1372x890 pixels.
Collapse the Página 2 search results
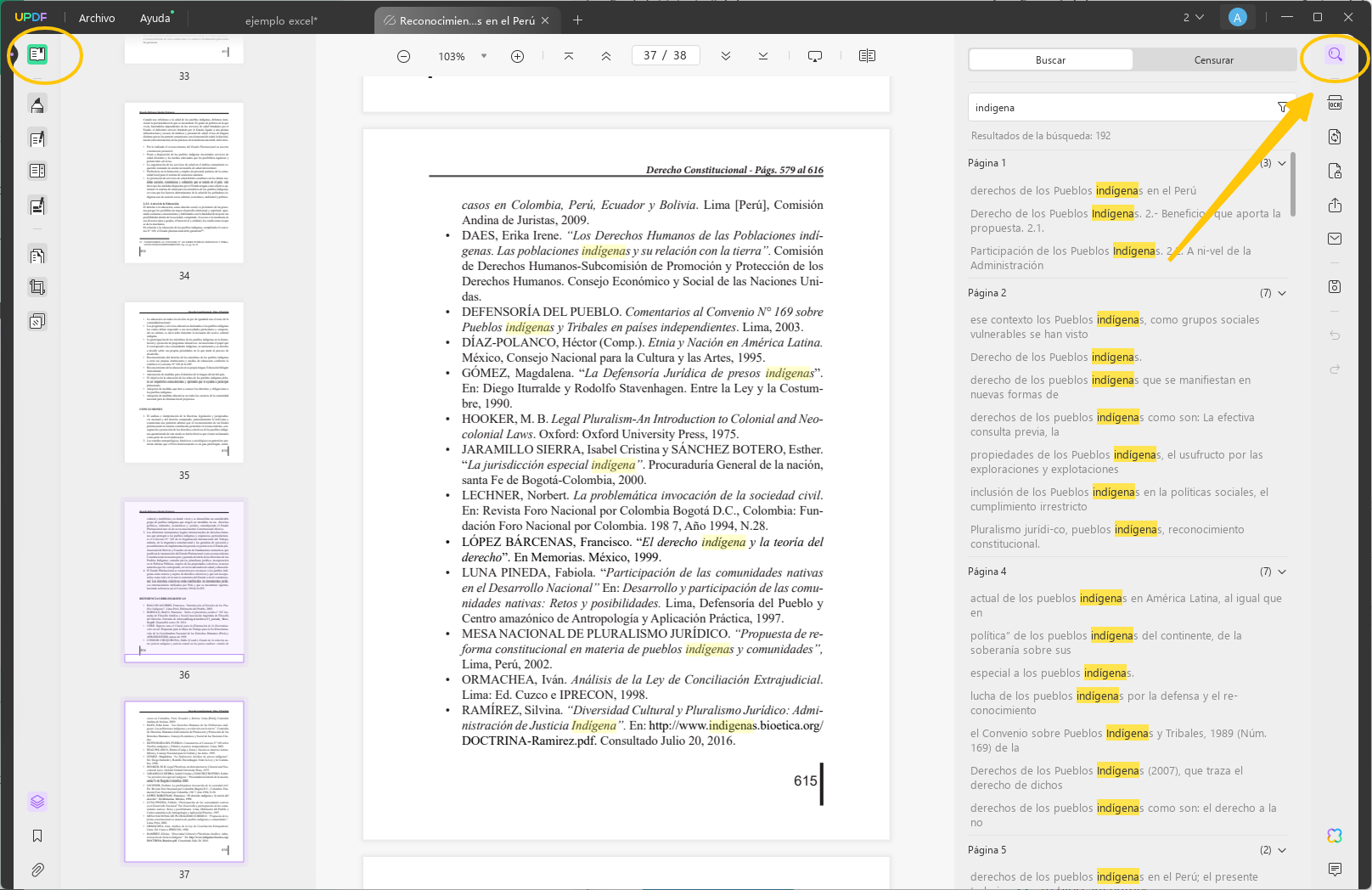(1282, 293)
